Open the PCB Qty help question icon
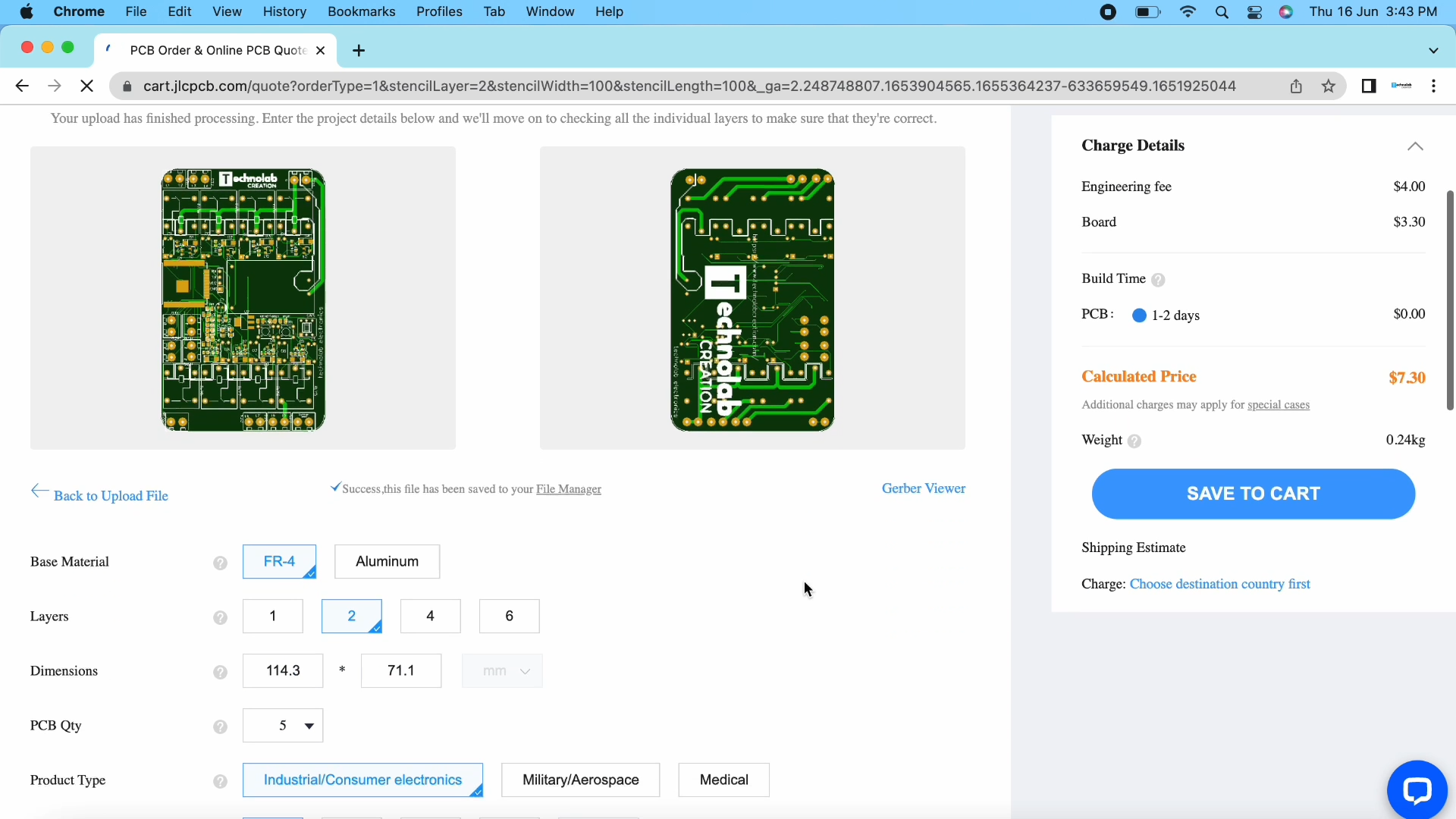 tap(220, 726)
